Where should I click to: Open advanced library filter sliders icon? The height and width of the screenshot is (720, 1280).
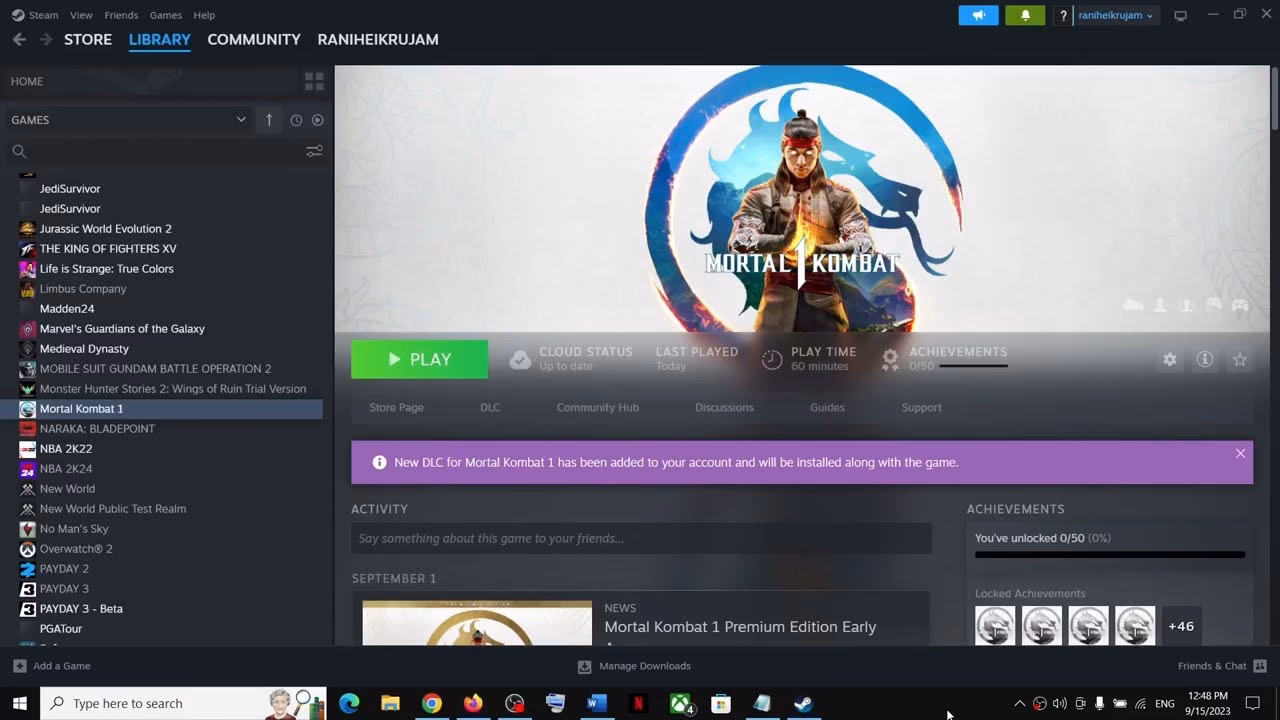point(314,151)
